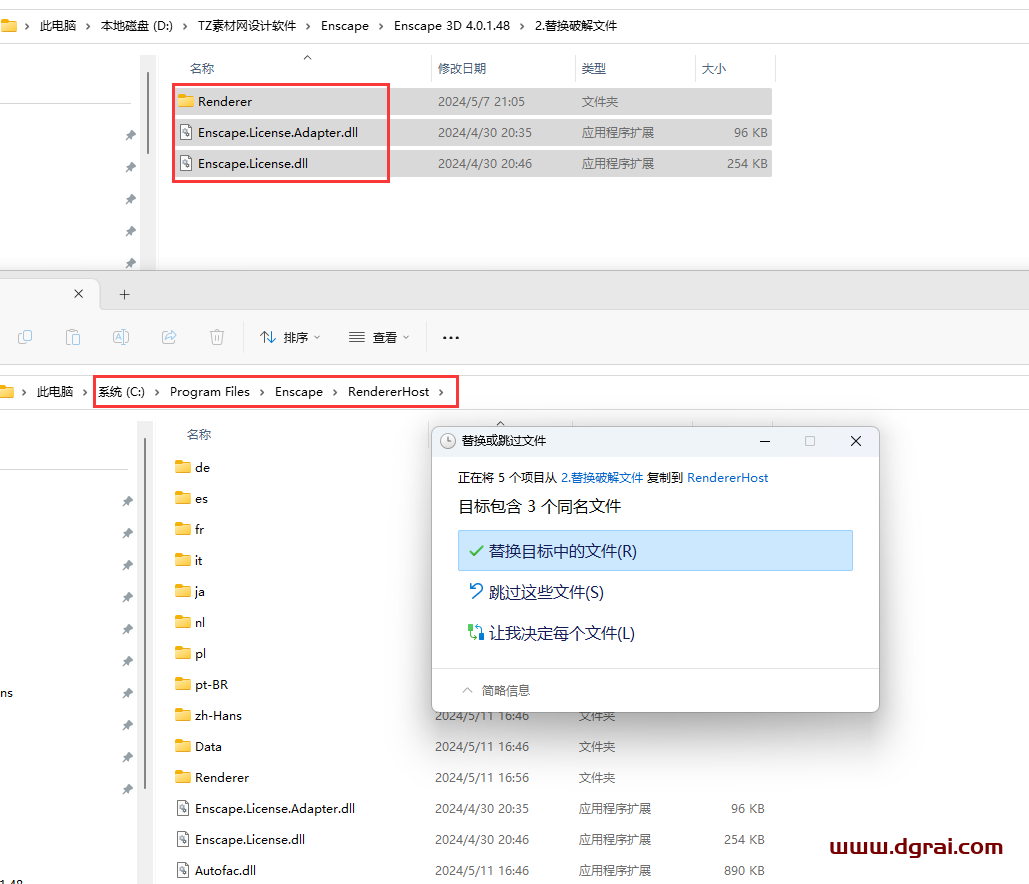
Task: Click 本地磁盘 (D:) in the breadcrumb
Action: pyautogui.click(x=136, y=26)
